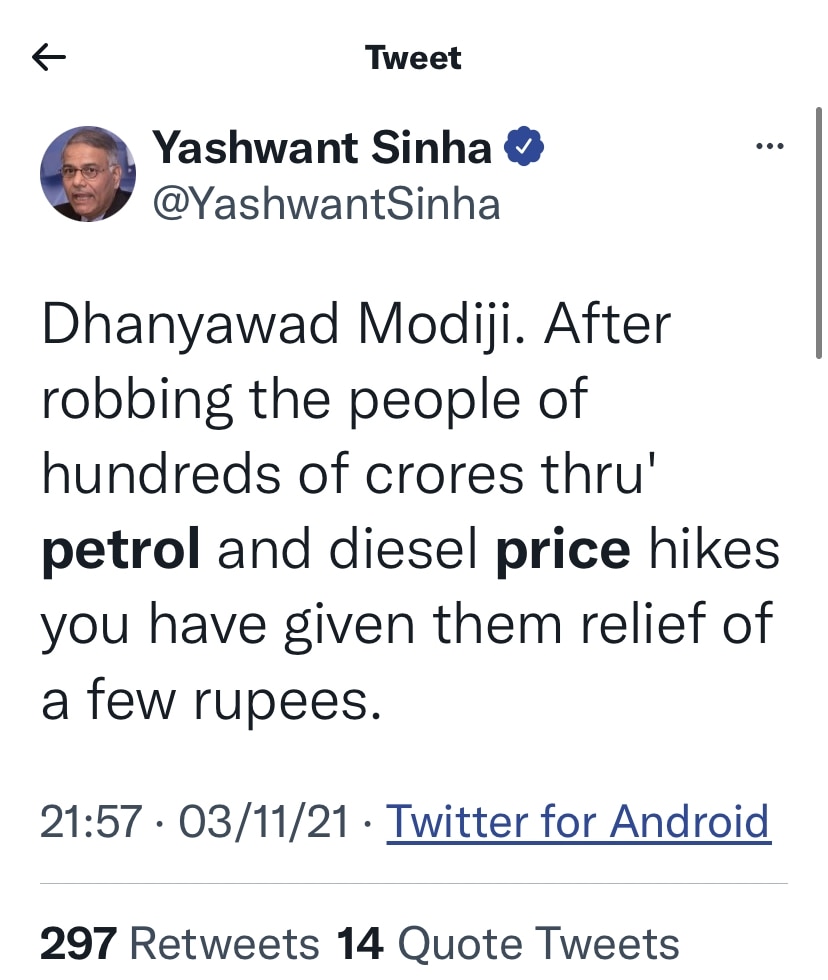Open Yashwant Sinha's profile picture
Image resolution: width=828 pixels, height=980 pixels.
(88, 174)
